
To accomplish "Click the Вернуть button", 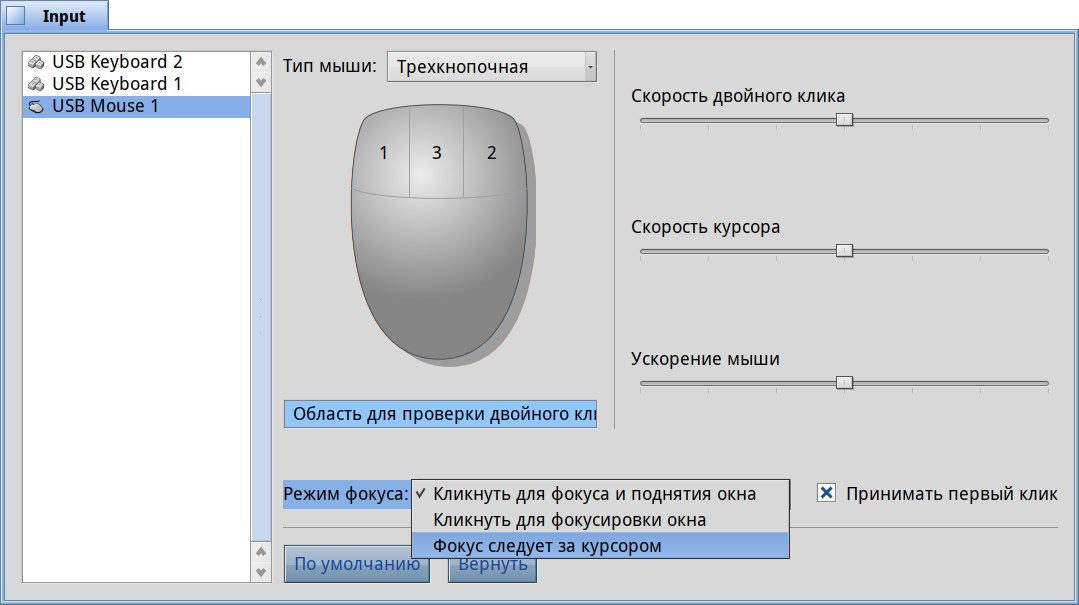I will pos(493,564).
